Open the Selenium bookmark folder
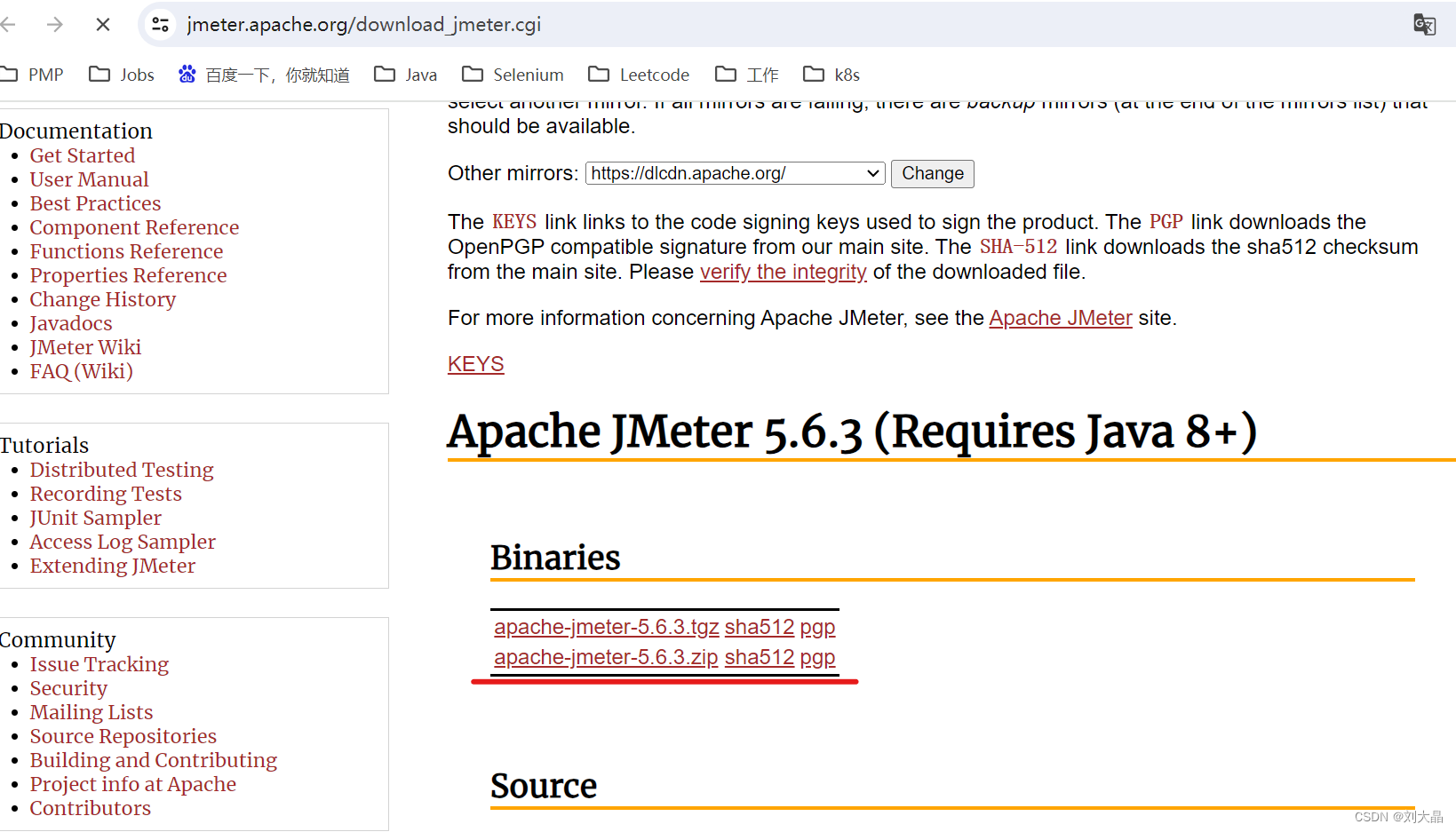 (x=513, y=75)
